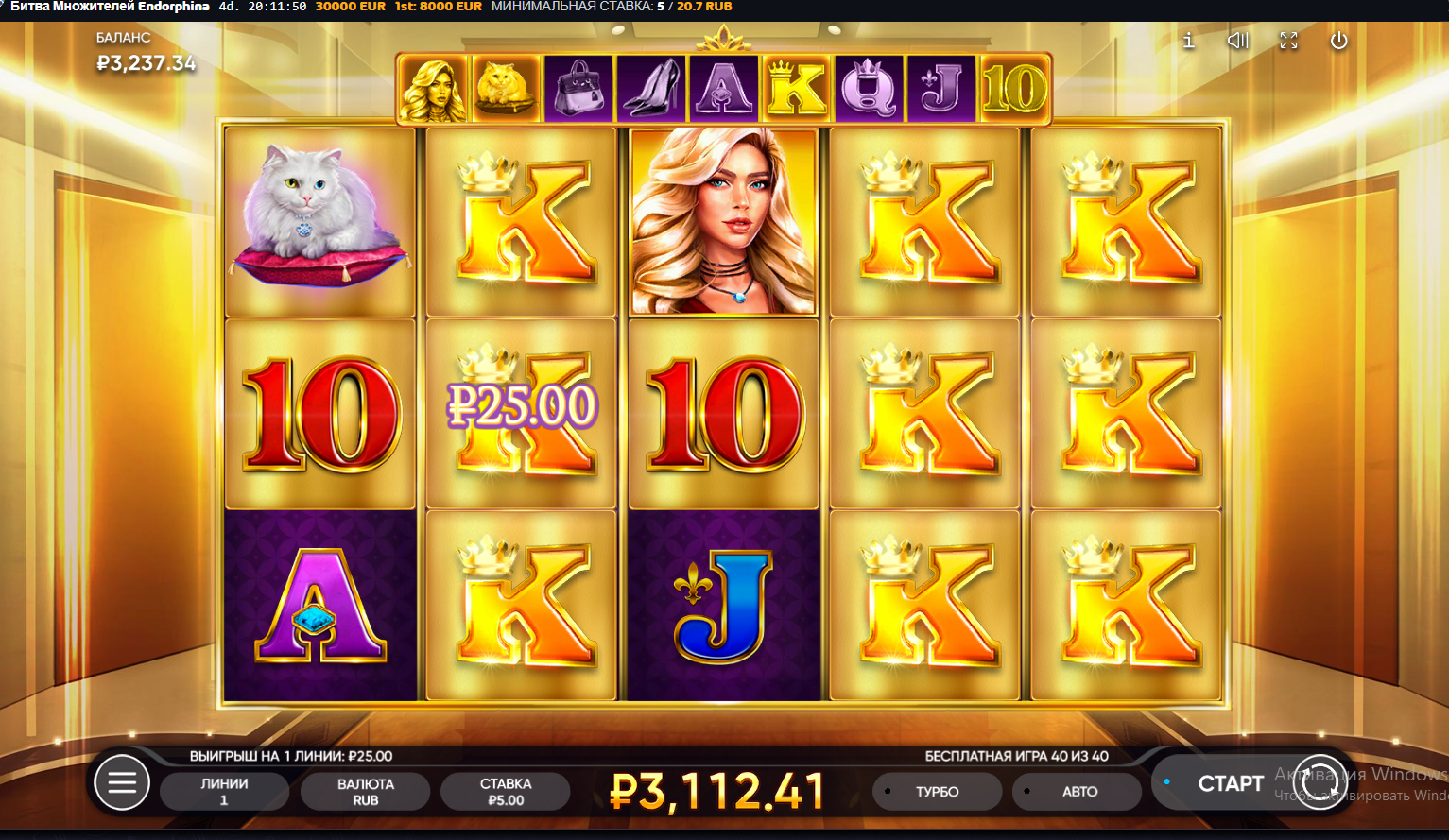Click the power exit icon
The height and width of the screenshot is (840, 1449).
[x=1338, y=41]
